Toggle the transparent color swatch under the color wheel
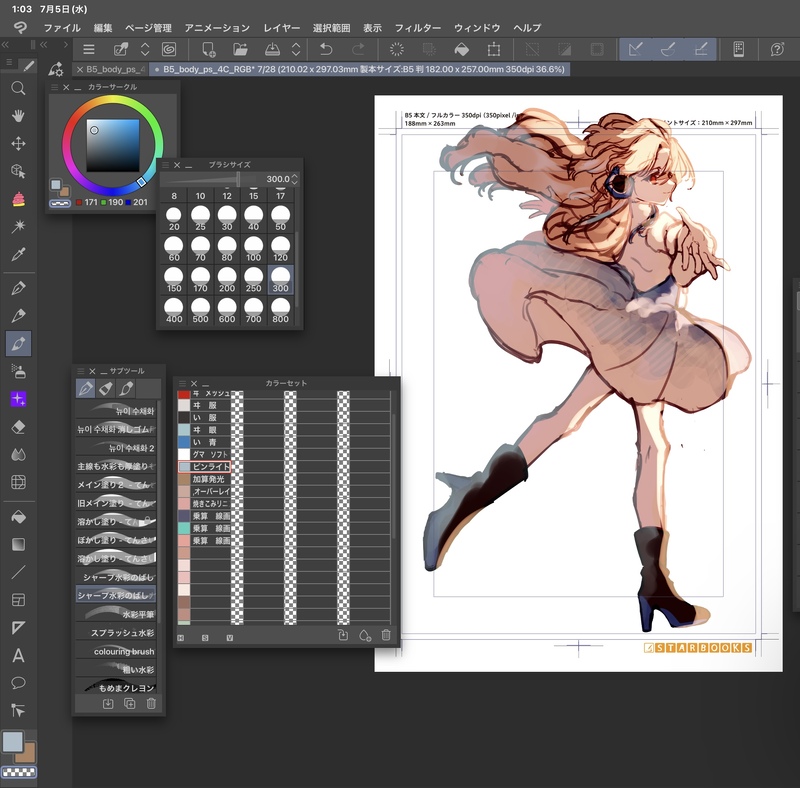This screenshot has height=788, width=800. click(x=58, y=203)
